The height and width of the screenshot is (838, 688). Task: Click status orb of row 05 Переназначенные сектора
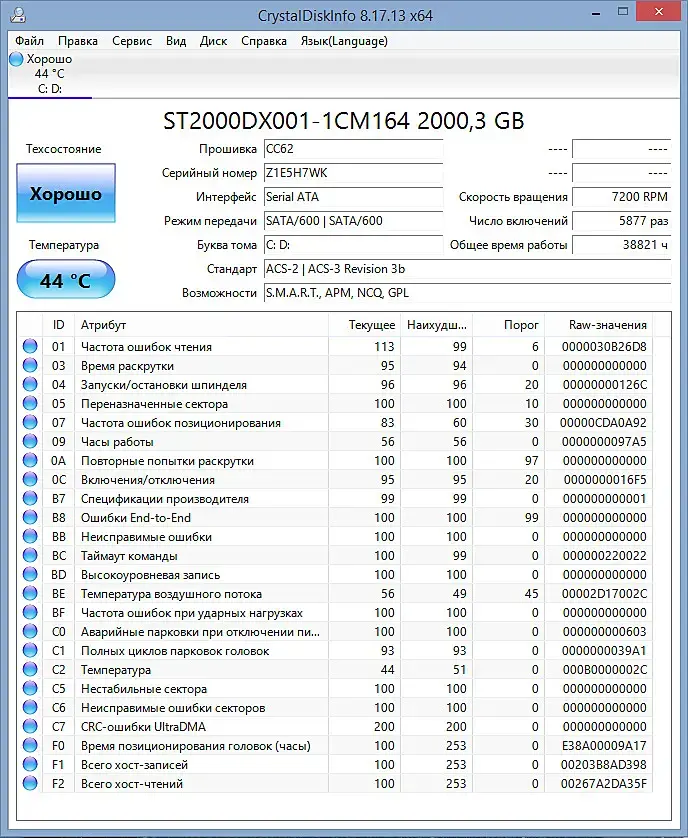[x=30, y=404]
